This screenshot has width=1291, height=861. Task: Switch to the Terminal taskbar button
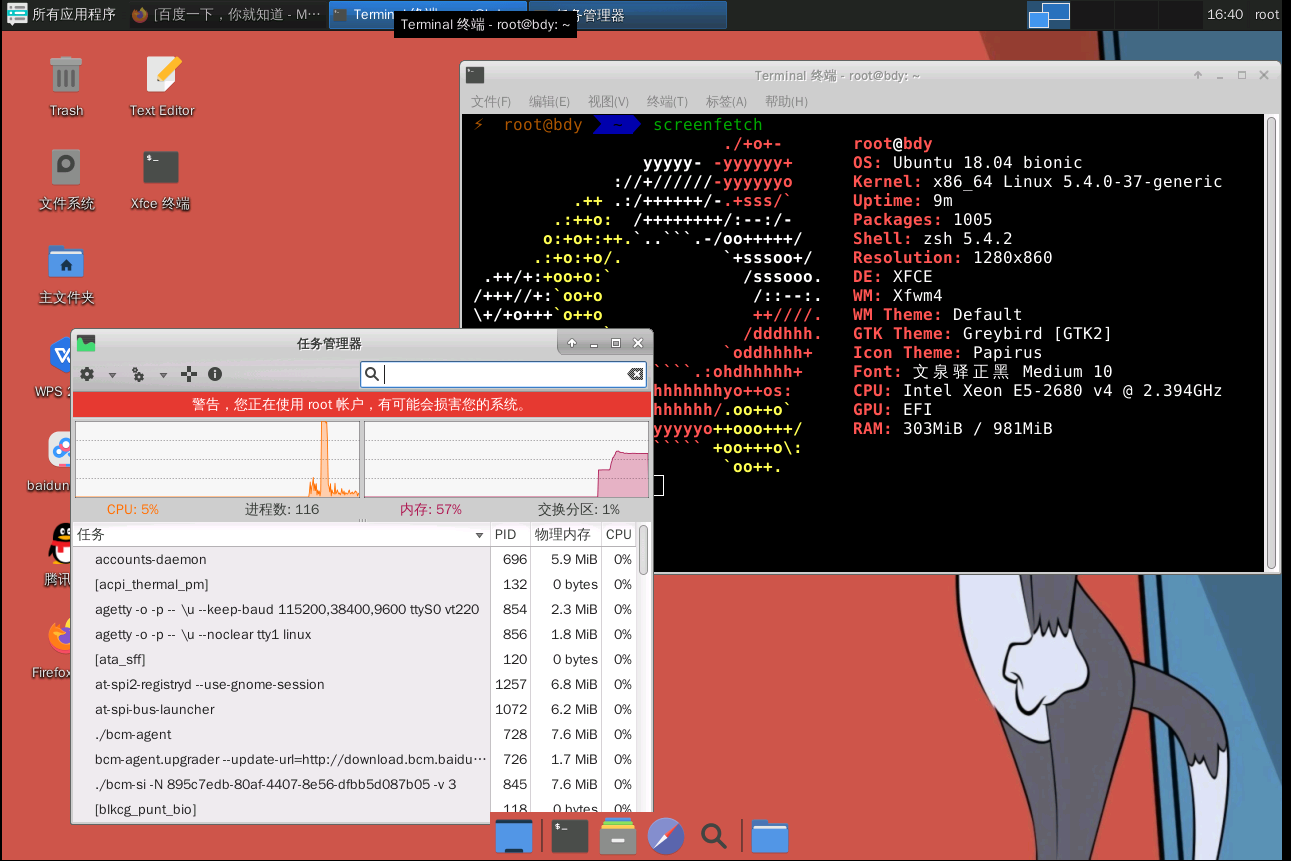pyautogui.click(x=427, y=14)
